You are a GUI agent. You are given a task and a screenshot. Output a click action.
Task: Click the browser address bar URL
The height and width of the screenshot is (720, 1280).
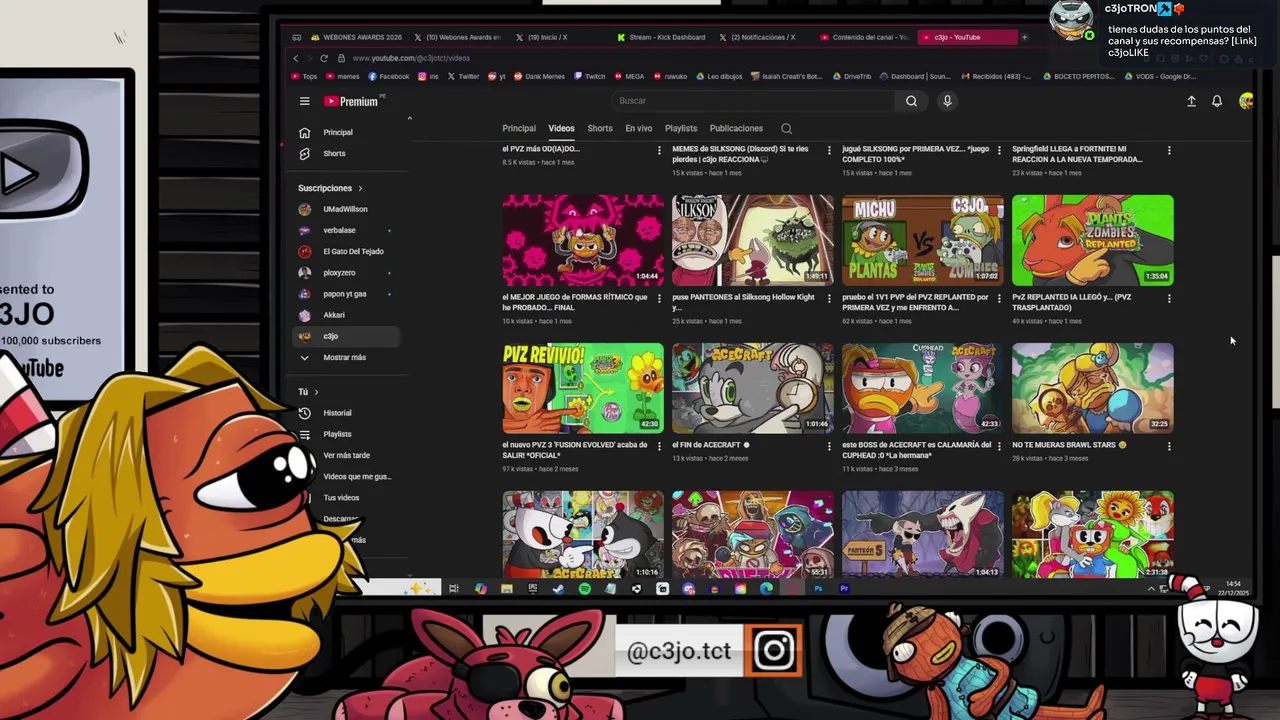coord(411,58)
